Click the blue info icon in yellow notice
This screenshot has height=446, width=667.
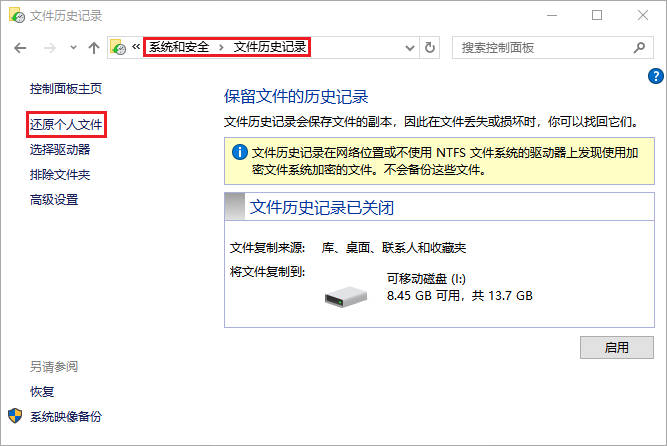(x=239, y=152)
